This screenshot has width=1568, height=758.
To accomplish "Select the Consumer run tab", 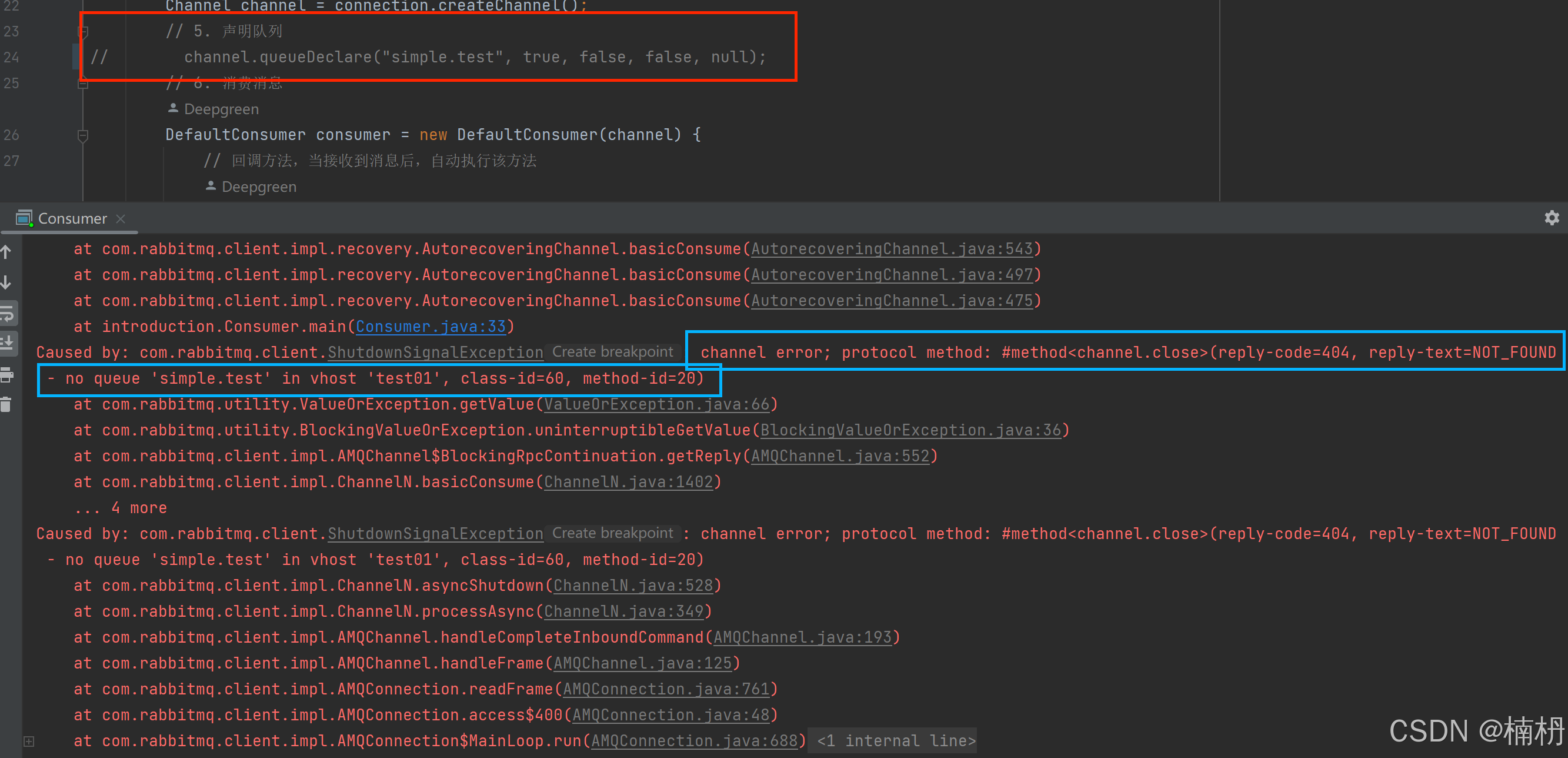I will click(x=72, y=218).
